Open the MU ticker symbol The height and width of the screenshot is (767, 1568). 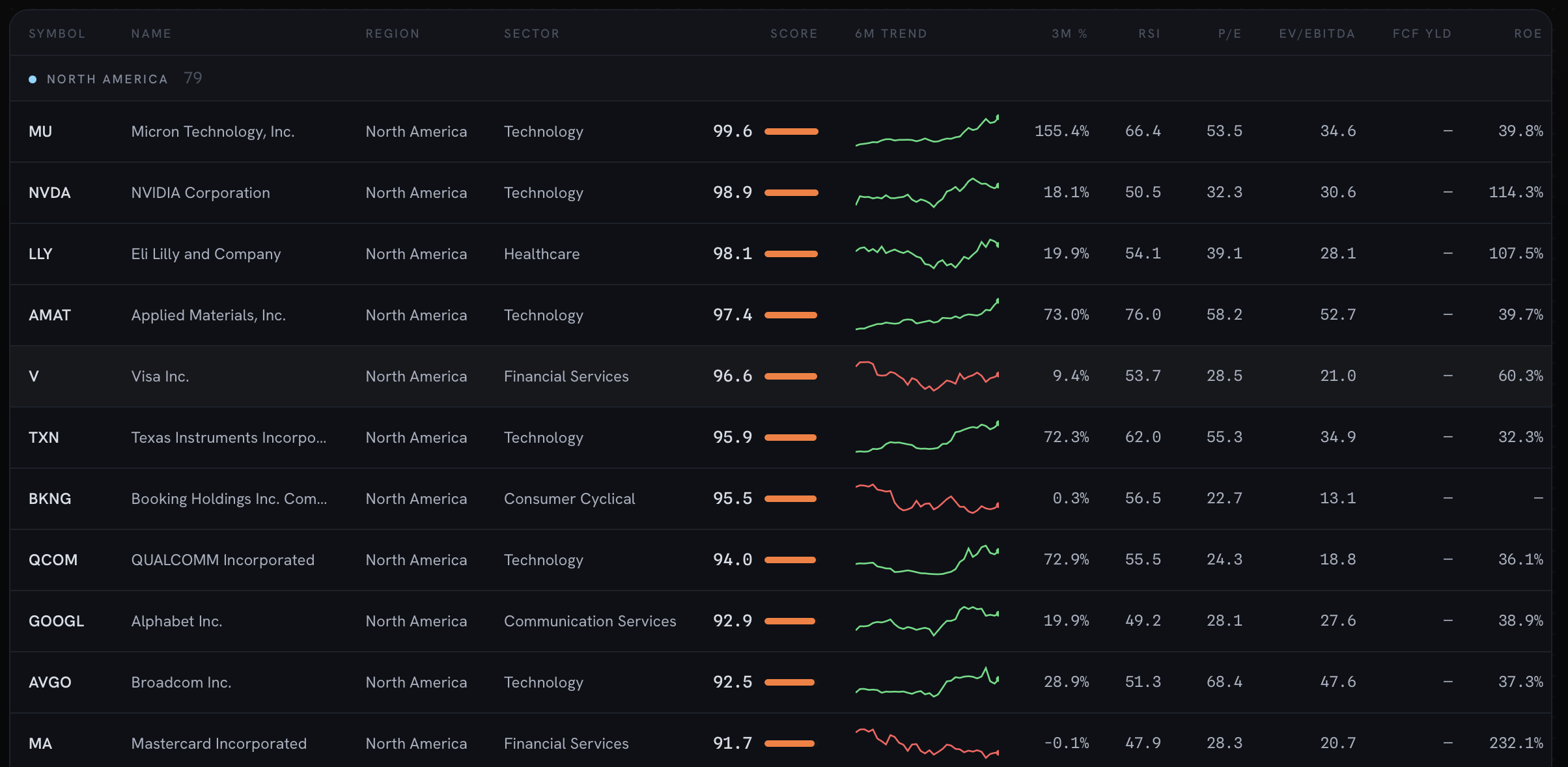40,132
